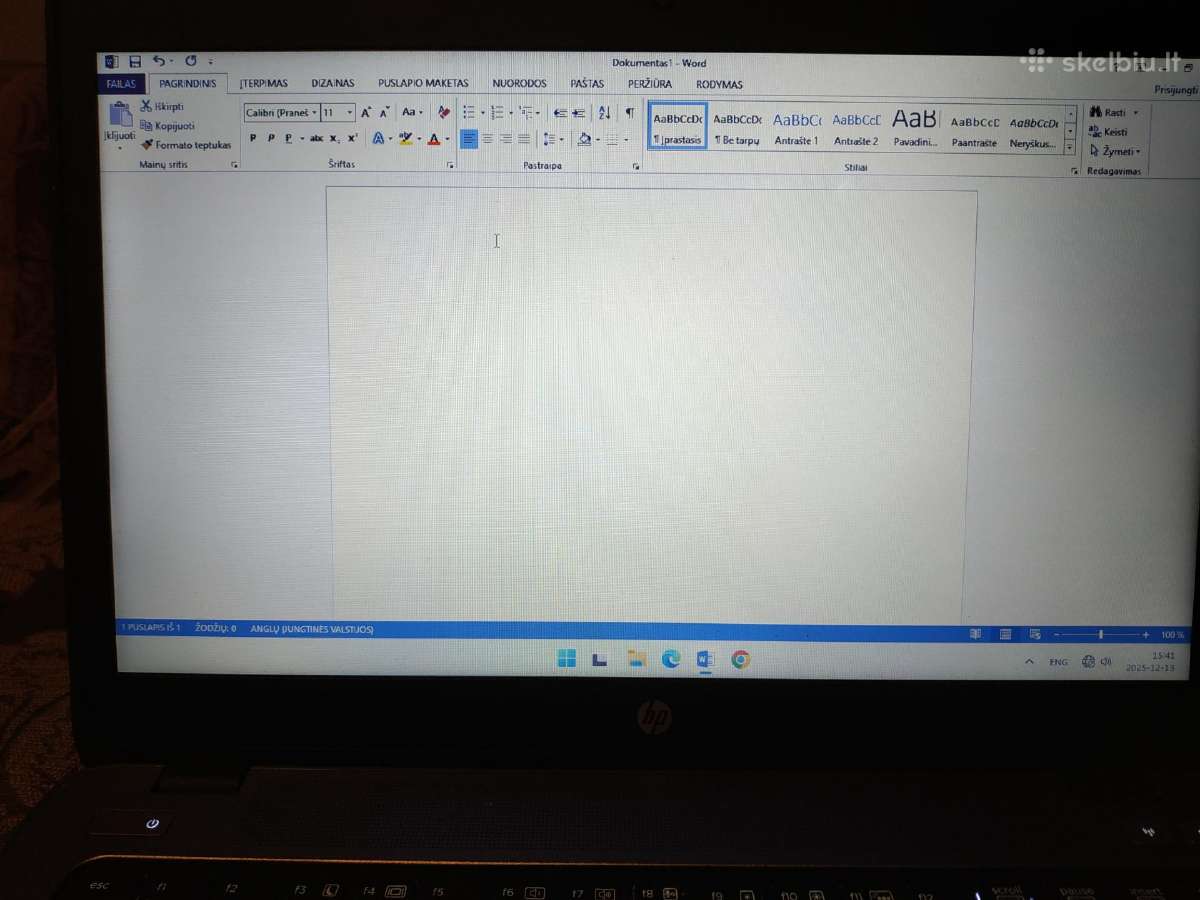Adjust the zoom slider handle
The image size is (1200, 900).
[1101, 635]
